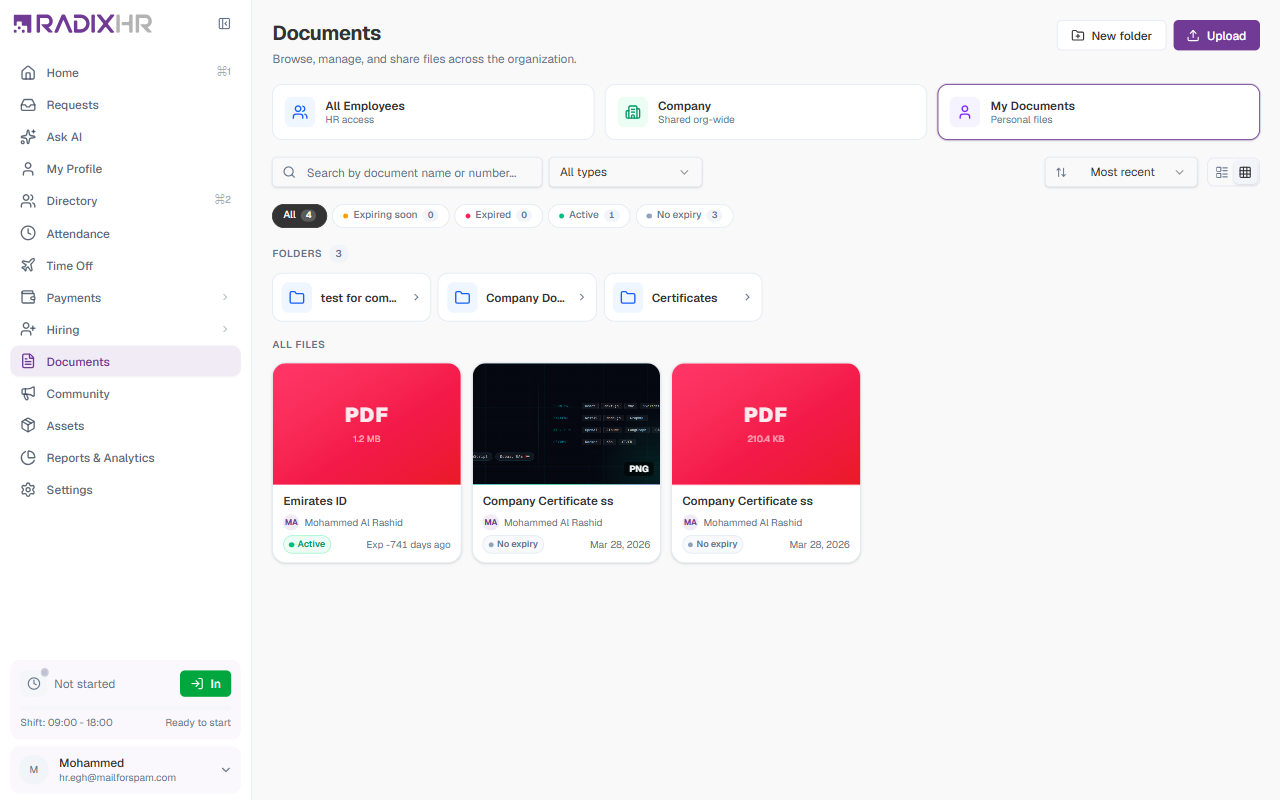Image resolution: width=1280 pixels, height=800 pixels.
Task: Filter by Expired documents
Action: (498, 215)
